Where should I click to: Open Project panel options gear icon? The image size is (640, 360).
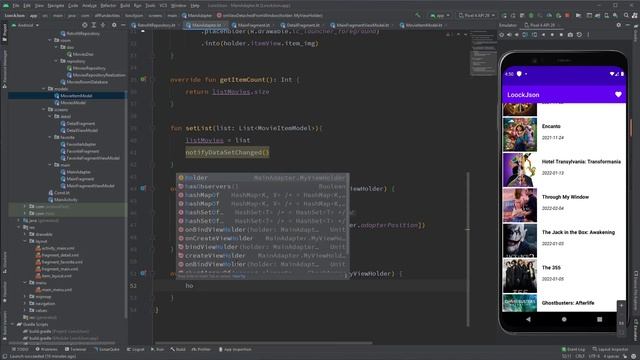[114, 25]
